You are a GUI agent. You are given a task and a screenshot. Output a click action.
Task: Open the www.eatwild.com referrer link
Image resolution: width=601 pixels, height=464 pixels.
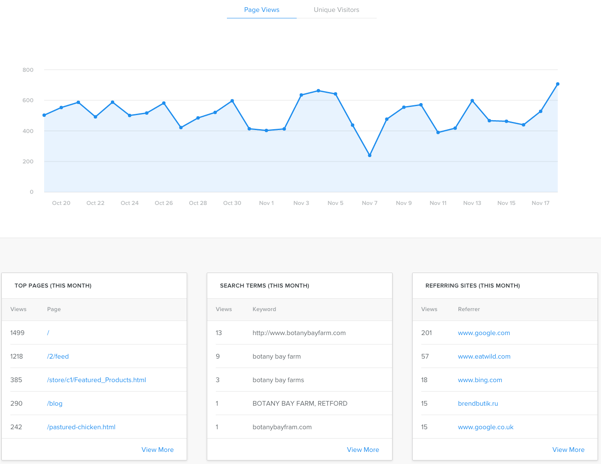point(484,356)
